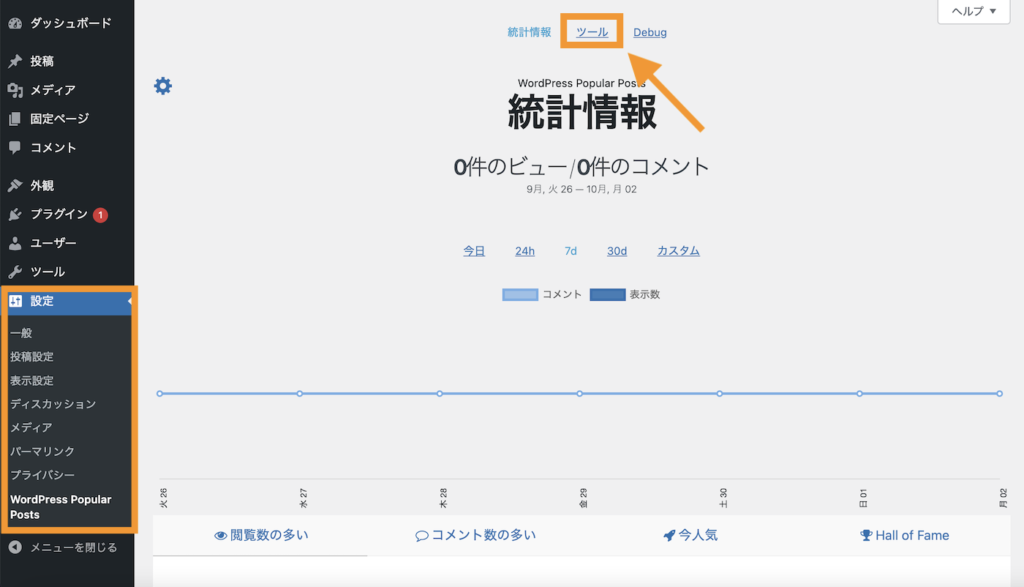Click the プラグイン plug icon

tap(16, 213)
